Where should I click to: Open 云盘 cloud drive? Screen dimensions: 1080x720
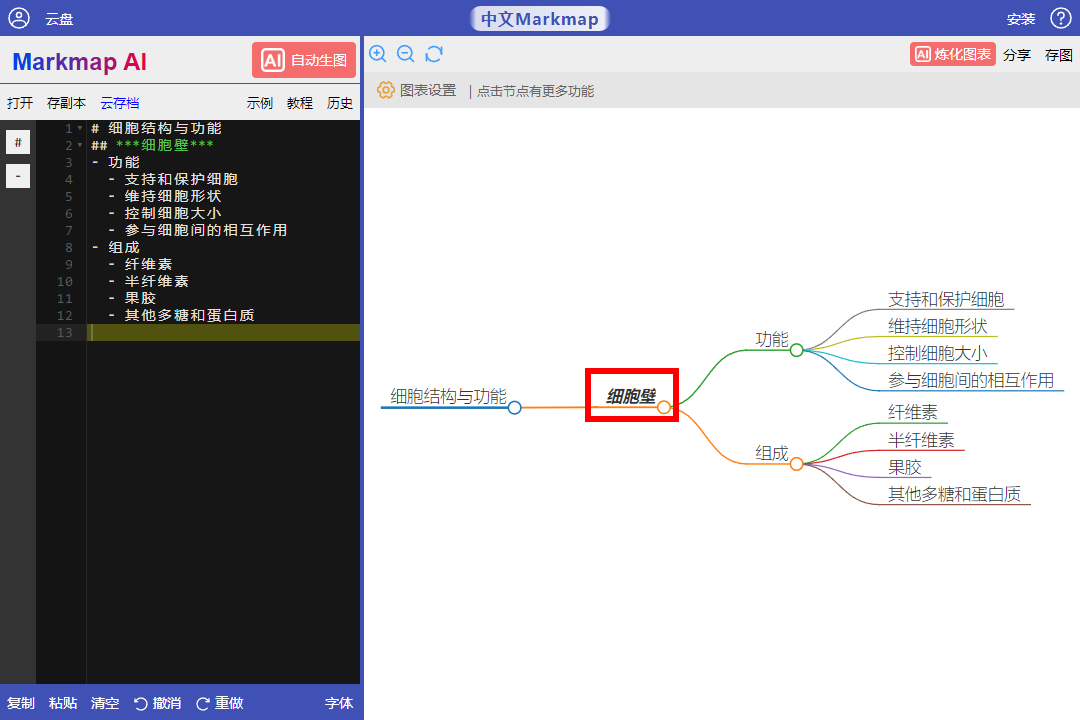(59, 19)
